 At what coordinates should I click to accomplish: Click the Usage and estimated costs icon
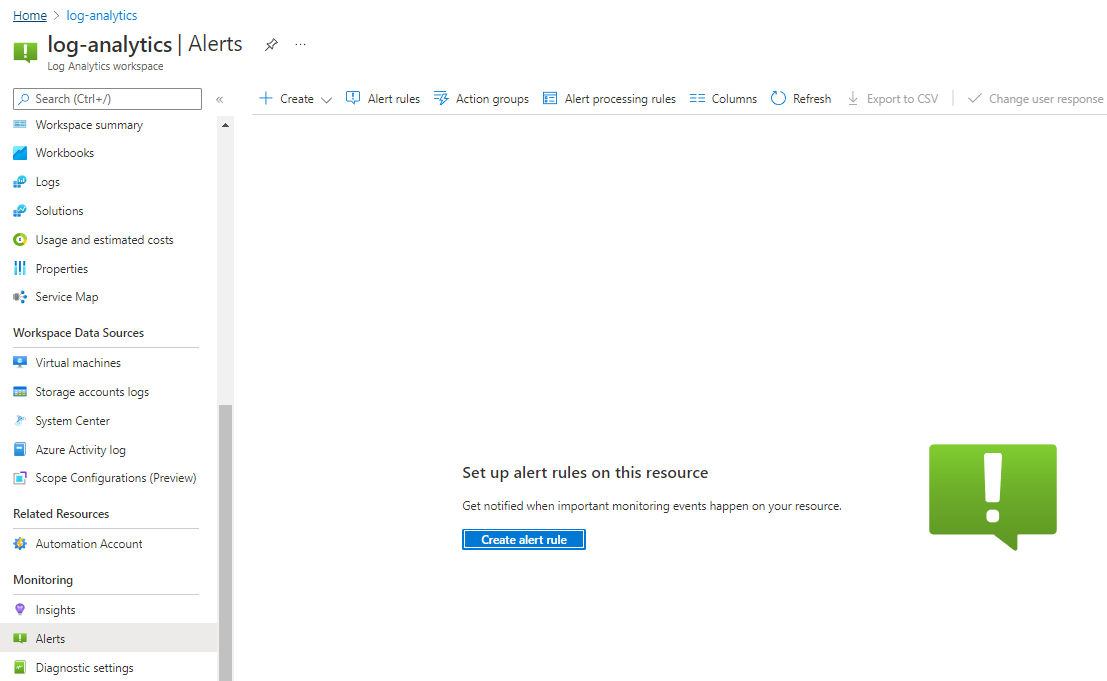click(20, 240)
